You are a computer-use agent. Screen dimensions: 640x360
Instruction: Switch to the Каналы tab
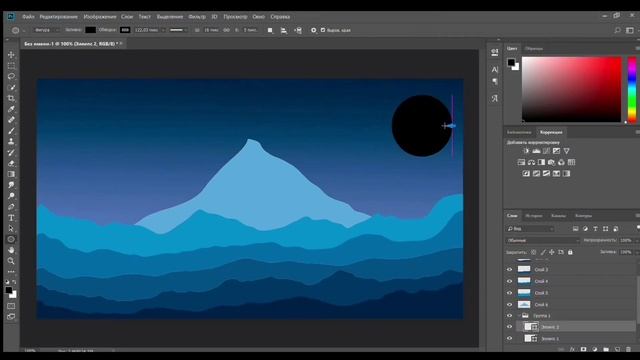tap(558, 216)
